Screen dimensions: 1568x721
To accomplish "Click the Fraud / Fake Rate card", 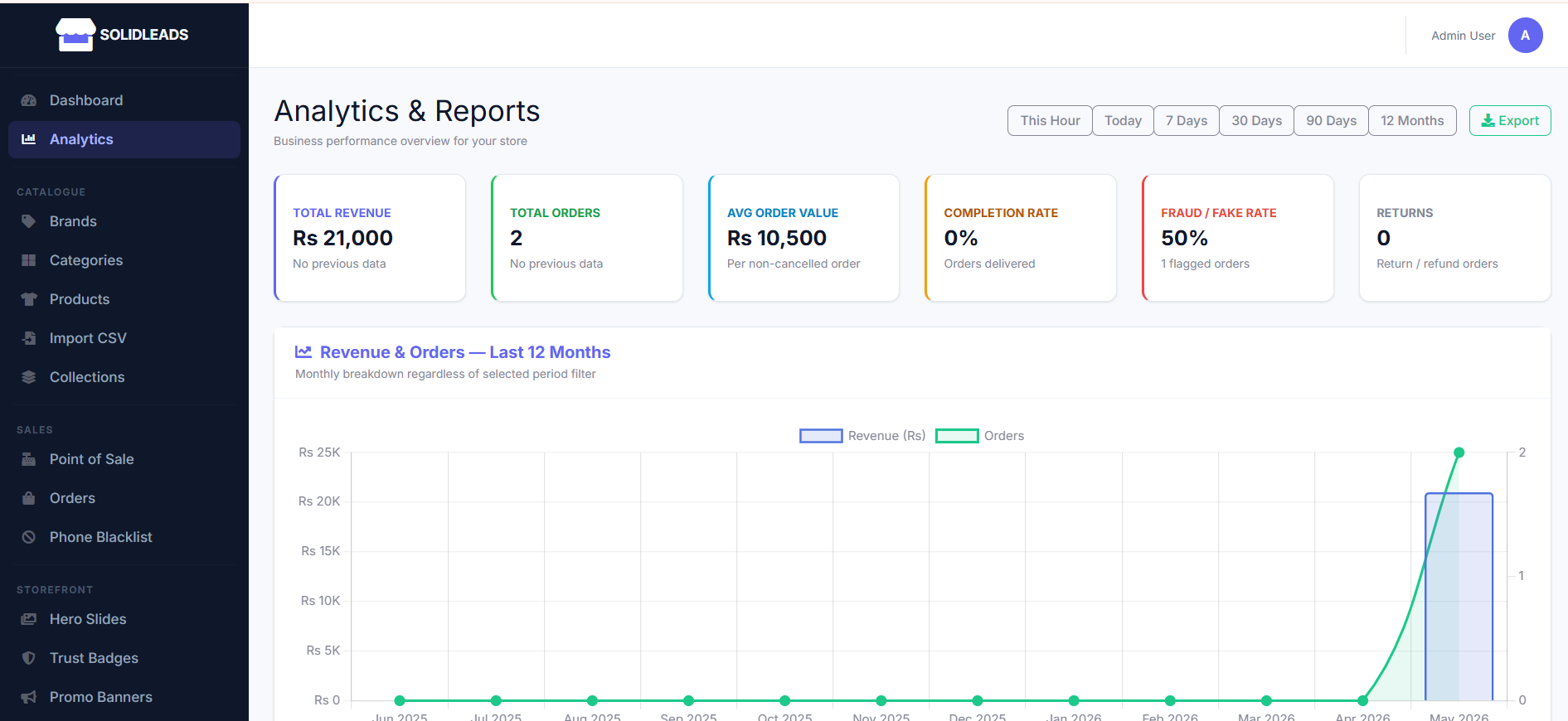I will [1238, 238].
